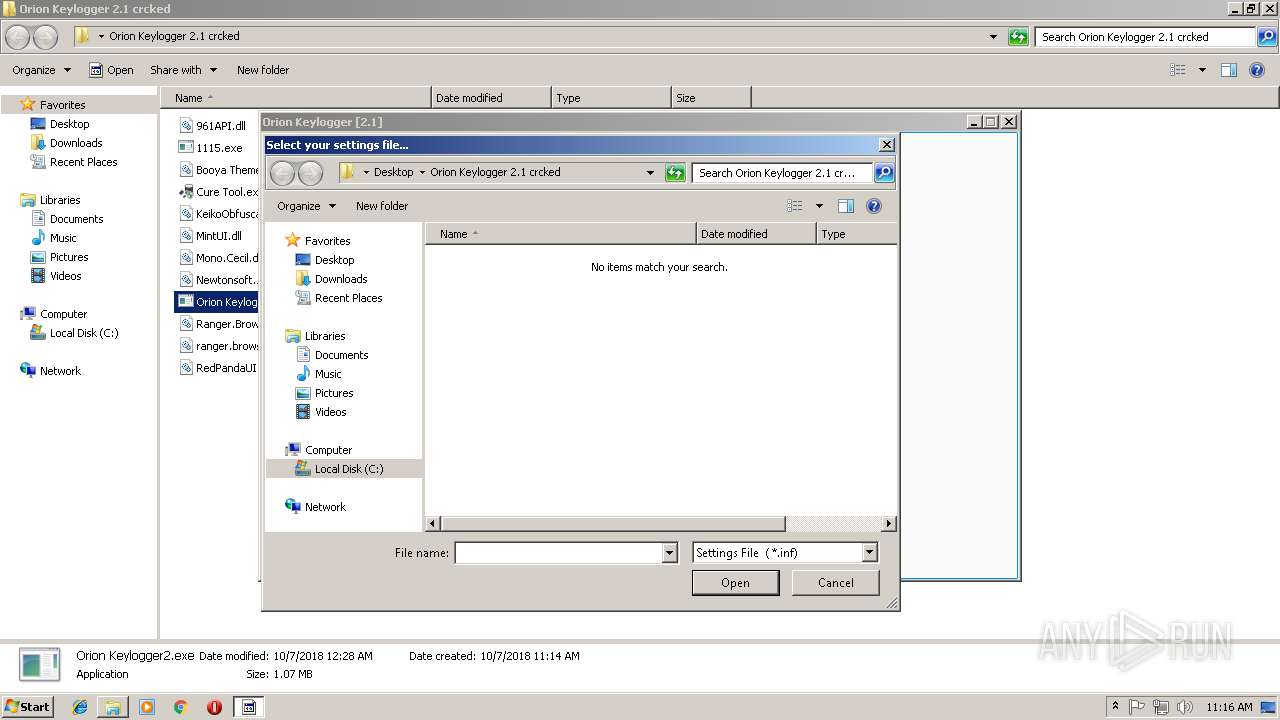Select Videos in Explorer's Libraries
Screen dimensions: 1280x720
coord(65,276)
